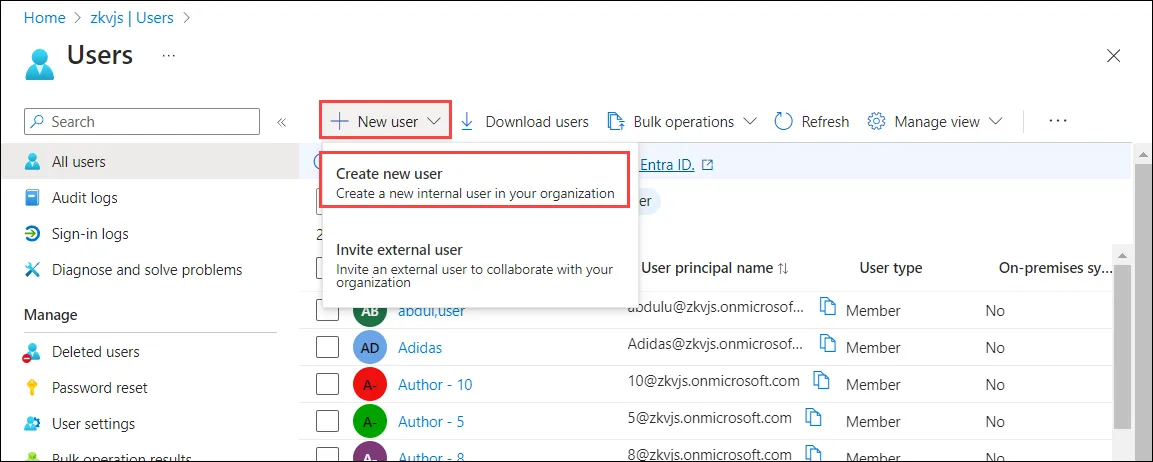Copy 5@zkvjs.onmicrosoft.com principal name
1153x462 pixels.
[813, 416]
